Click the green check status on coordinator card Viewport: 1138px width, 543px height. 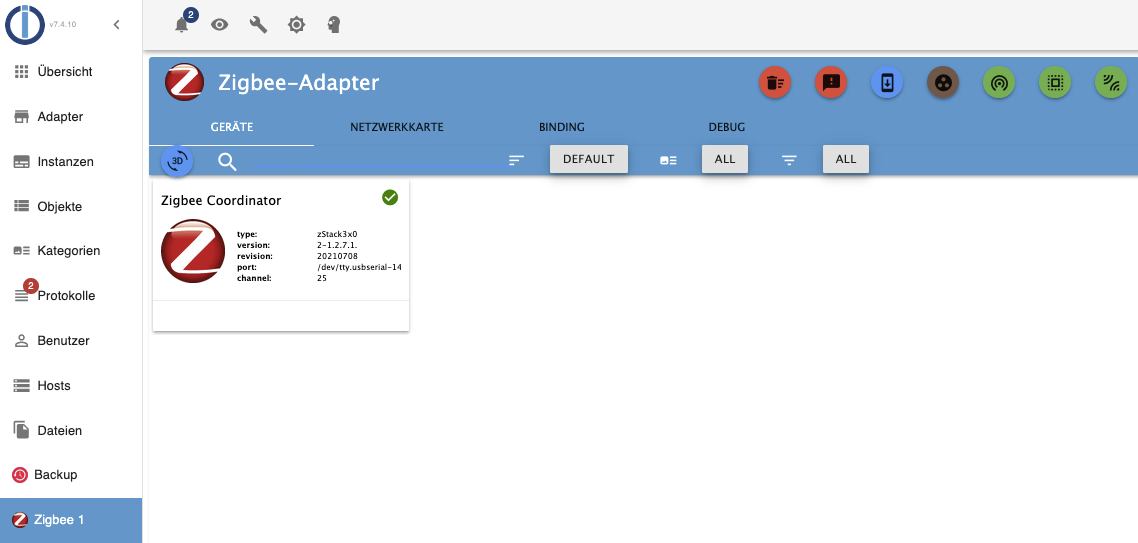pos(390,197)
